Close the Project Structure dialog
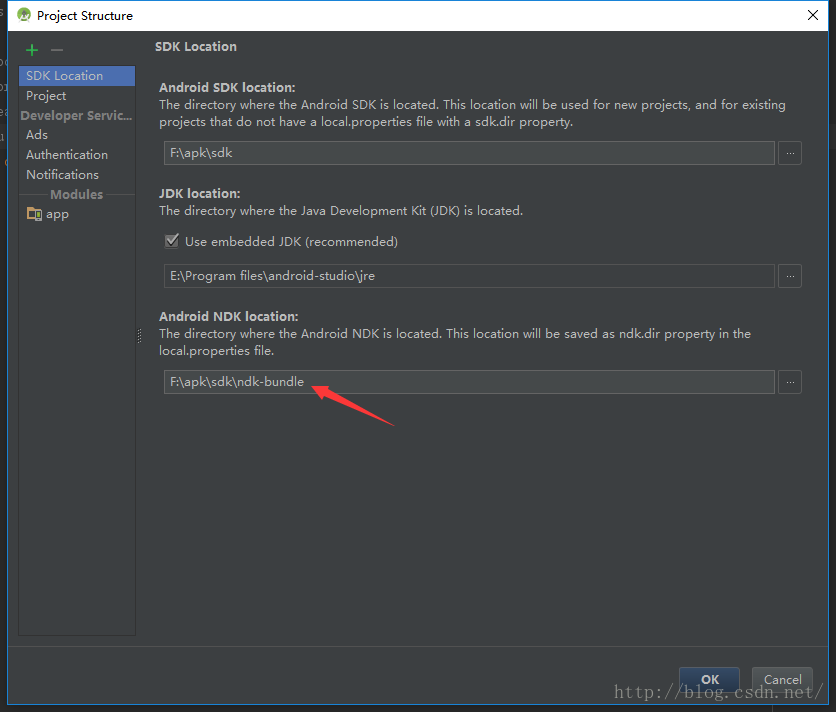The image size is (836, 712). [x=813, y=15]
